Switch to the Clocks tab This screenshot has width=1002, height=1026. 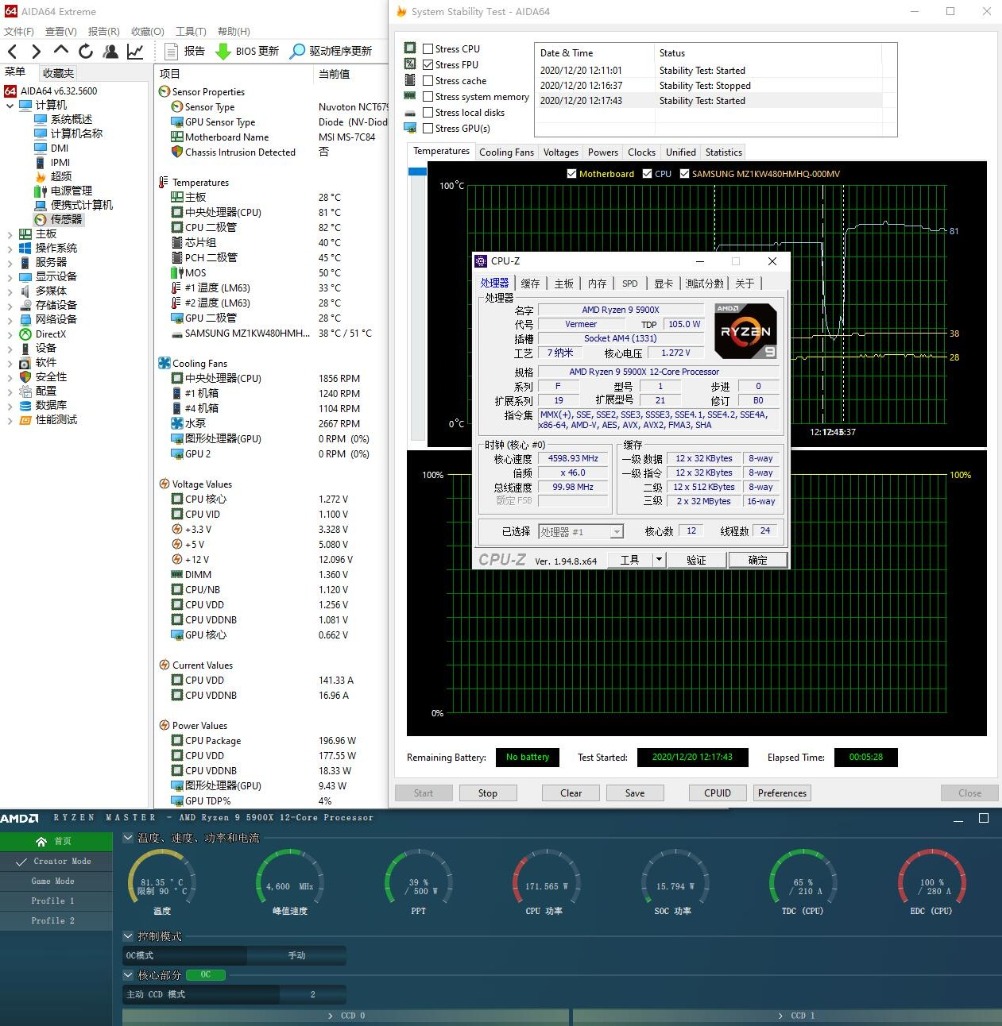click(x=641, y=152)
